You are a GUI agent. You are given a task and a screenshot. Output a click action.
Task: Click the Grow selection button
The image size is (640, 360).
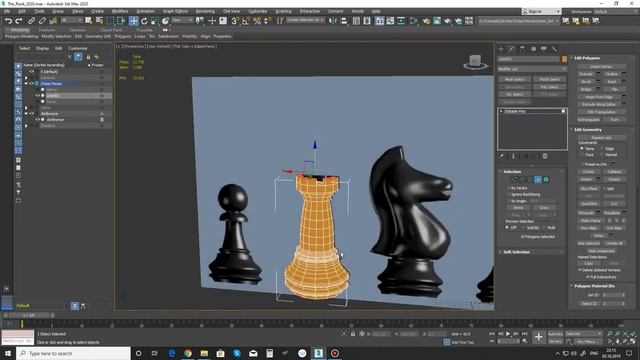544,208
